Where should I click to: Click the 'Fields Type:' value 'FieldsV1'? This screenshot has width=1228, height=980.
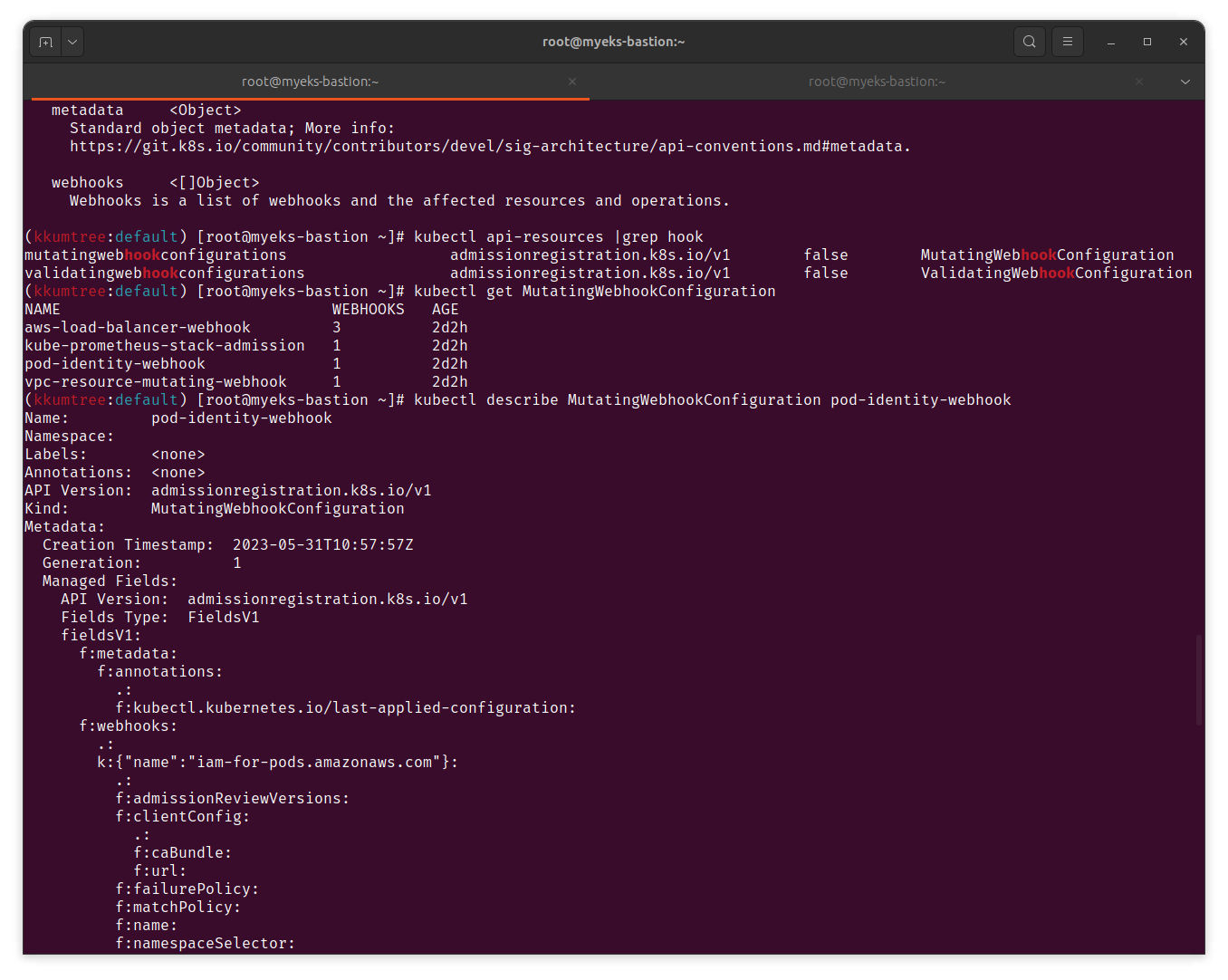click(224, 618)
